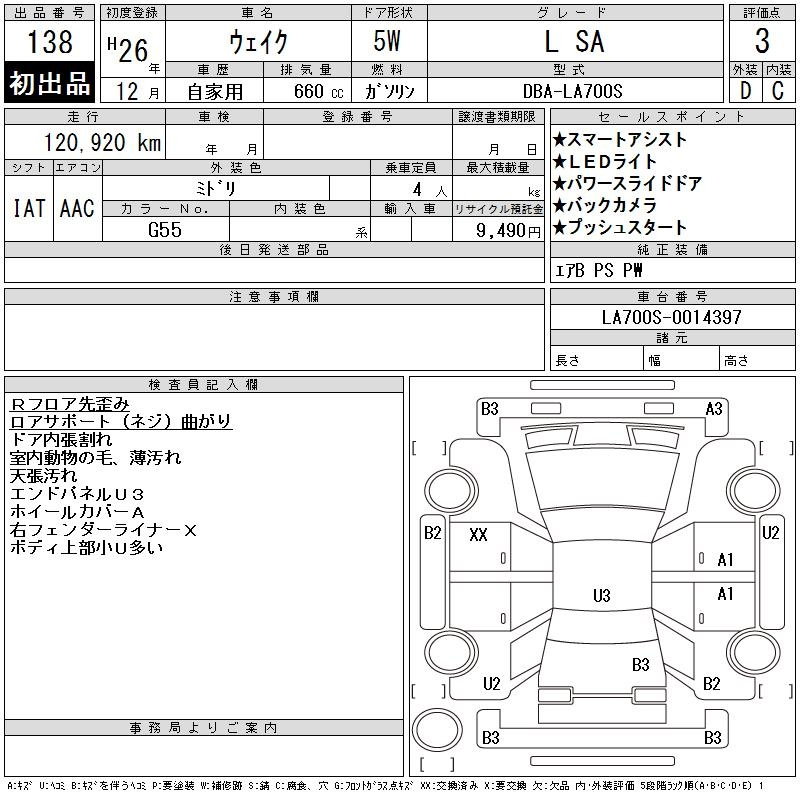The width and height of the screenshot is (800, 800).
Task: Select the interior grade C cell
Action: [778, 91]
